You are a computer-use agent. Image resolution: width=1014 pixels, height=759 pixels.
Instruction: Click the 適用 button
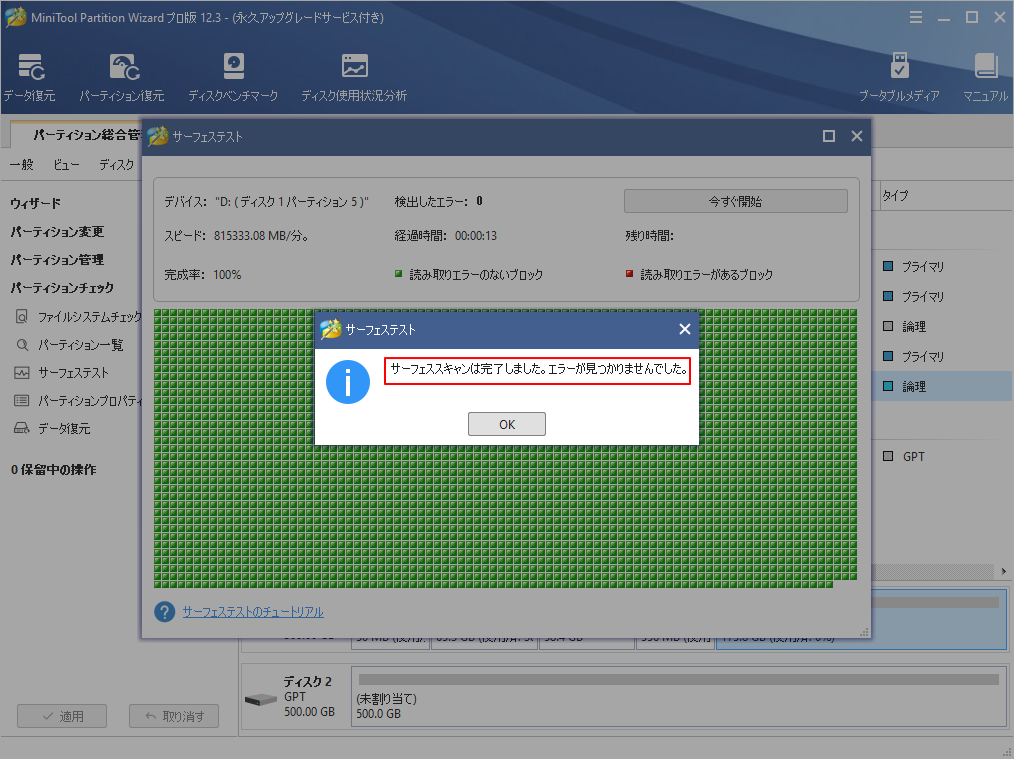[62, 716]
